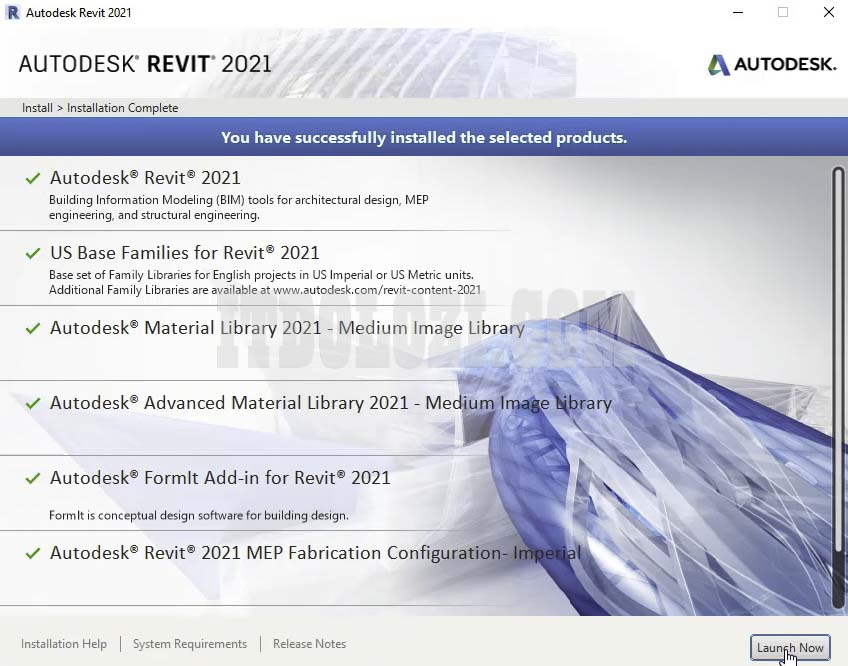Click checkmark next to FormIt Add-in
Image resolution: width=848 pixels, height=666 pixels.
pos(33,479)
